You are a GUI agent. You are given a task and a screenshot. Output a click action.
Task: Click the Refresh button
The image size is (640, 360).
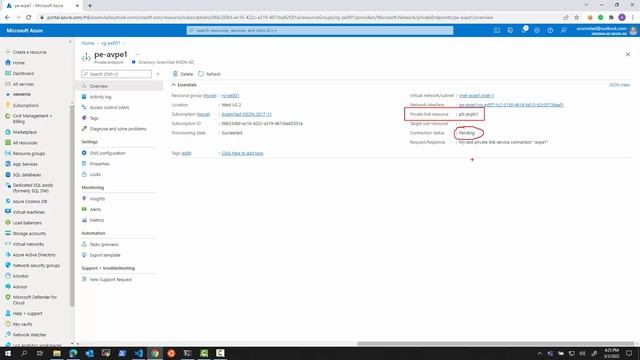tap(209, 74)
